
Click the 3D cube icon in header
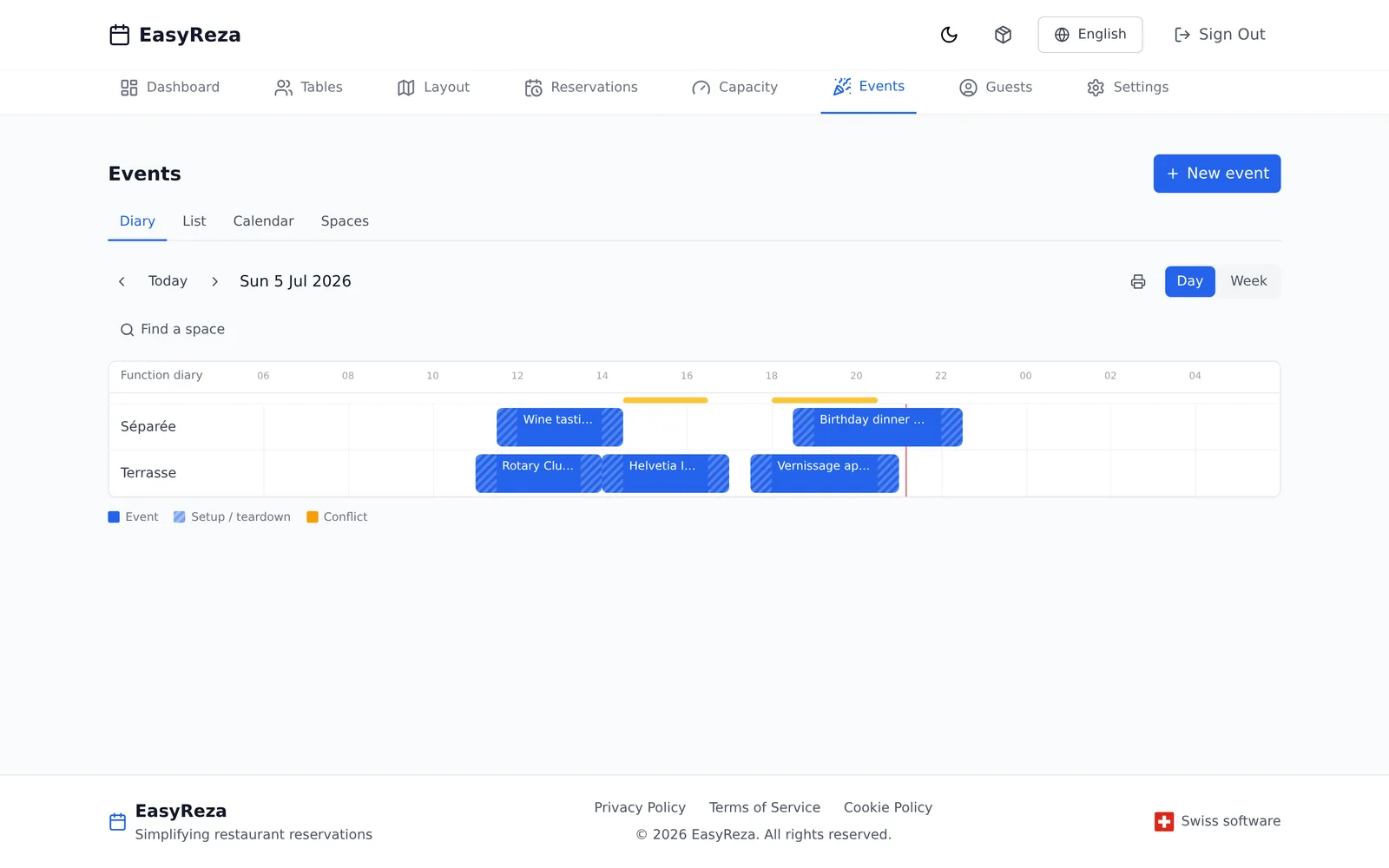pos(1003,35)
